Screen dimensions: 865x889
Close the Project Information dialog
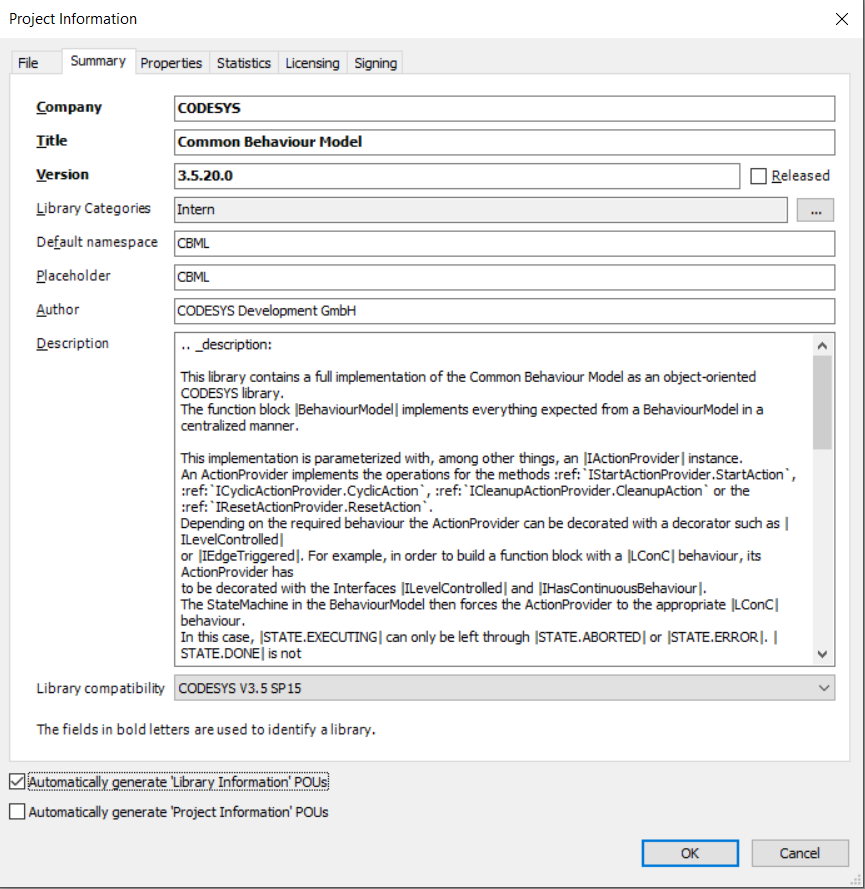pyautogui.click(x=840, y=19)
